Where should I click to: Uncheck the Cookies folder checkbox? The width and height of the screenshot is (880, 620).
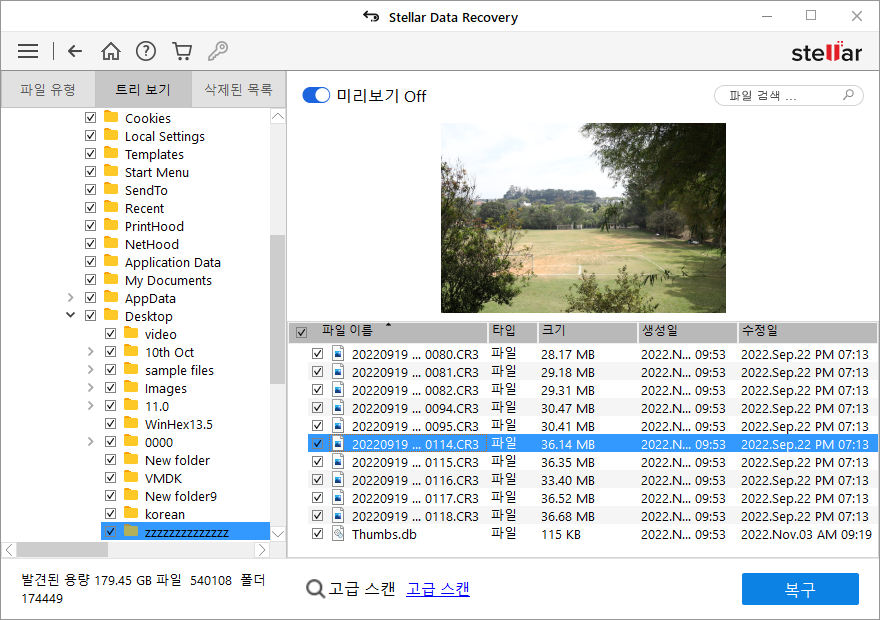(x=91, y=118)
